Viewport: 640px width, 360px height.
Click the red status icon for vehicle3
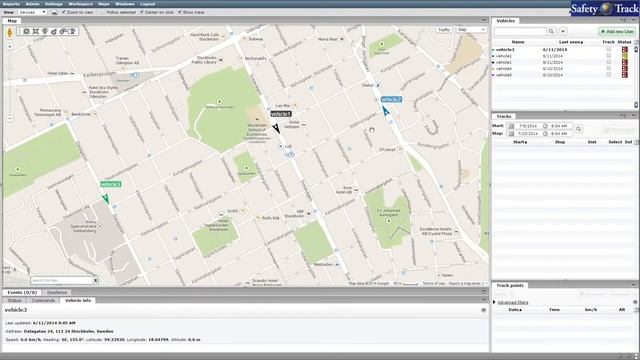pyautogui.click(x=624, y=49)
